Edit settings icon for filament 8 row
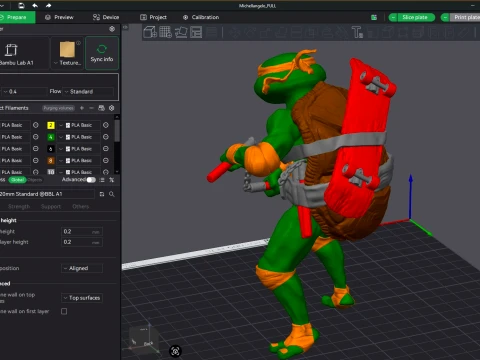 click(x=106, y=160)
